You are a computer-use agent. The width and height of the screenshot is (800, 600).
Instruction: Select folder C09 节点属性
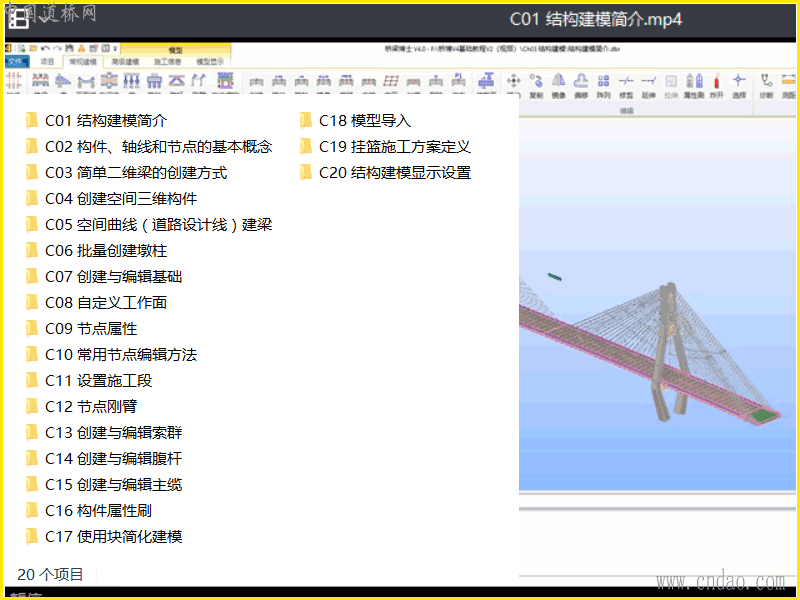[81, 329]
